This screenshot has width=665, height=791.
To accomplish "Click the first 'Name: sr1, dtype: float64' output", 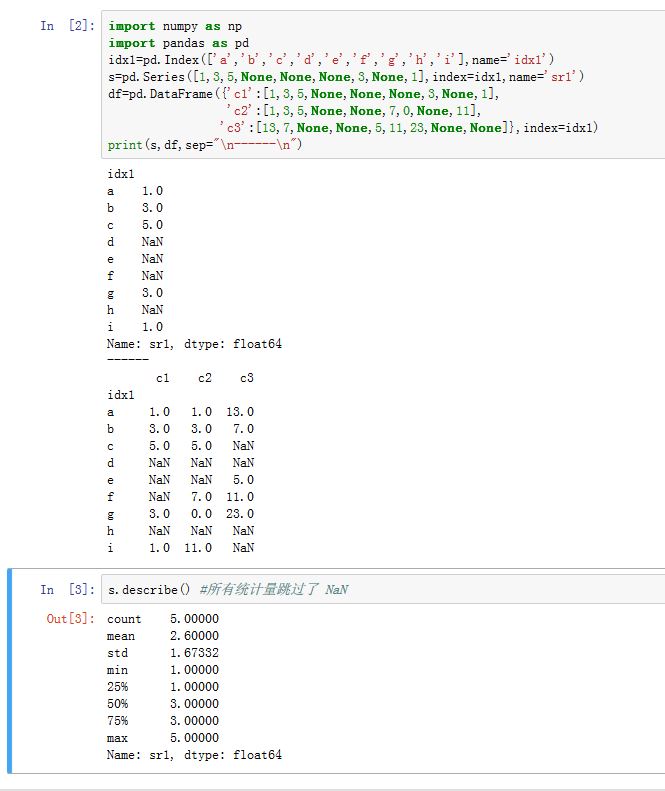I will coord(194,344).
